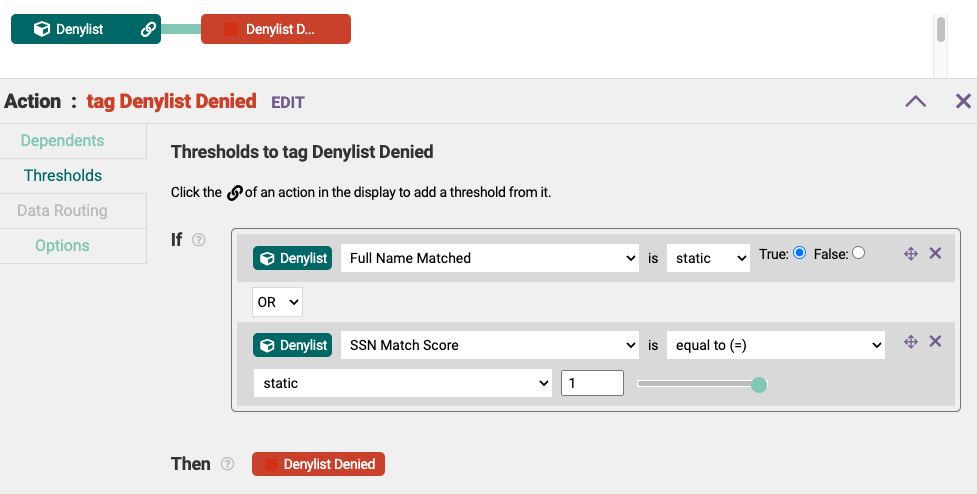Remove the Full Name Matched condition

[935, 253]
